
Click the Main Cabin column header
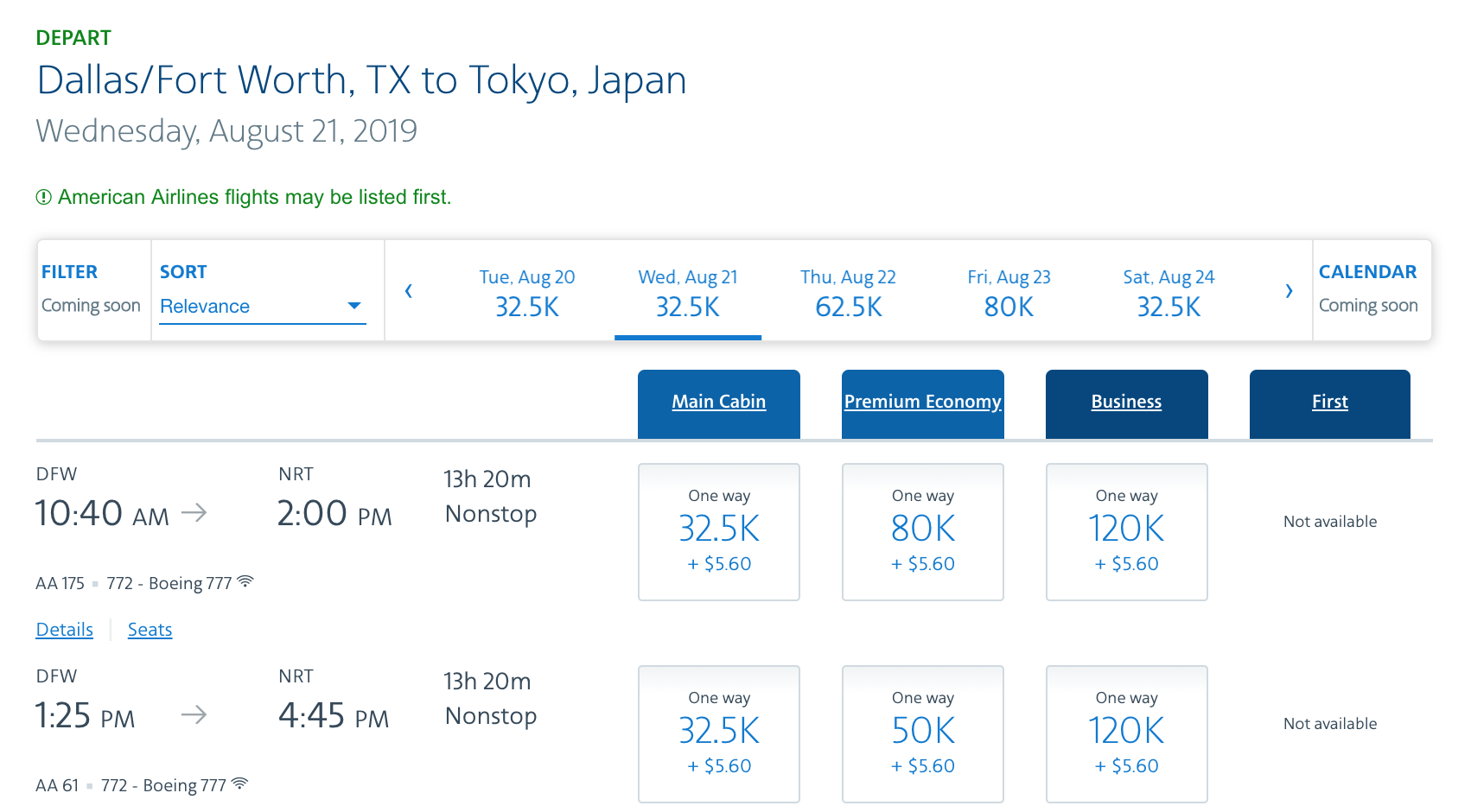[718, 402]
